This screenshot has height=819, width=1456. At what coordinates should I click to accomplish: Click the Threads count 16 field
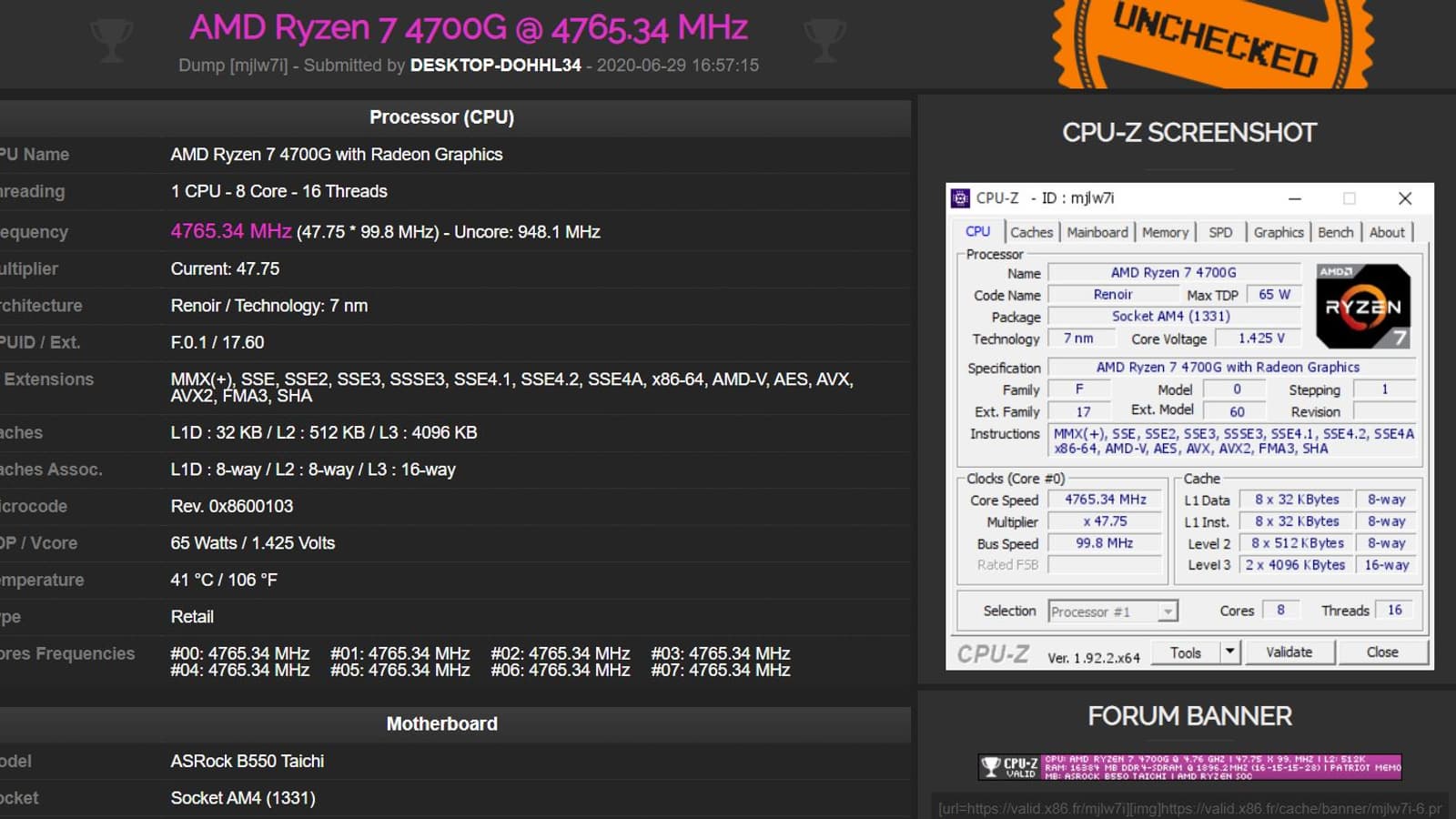(1395, 611)
